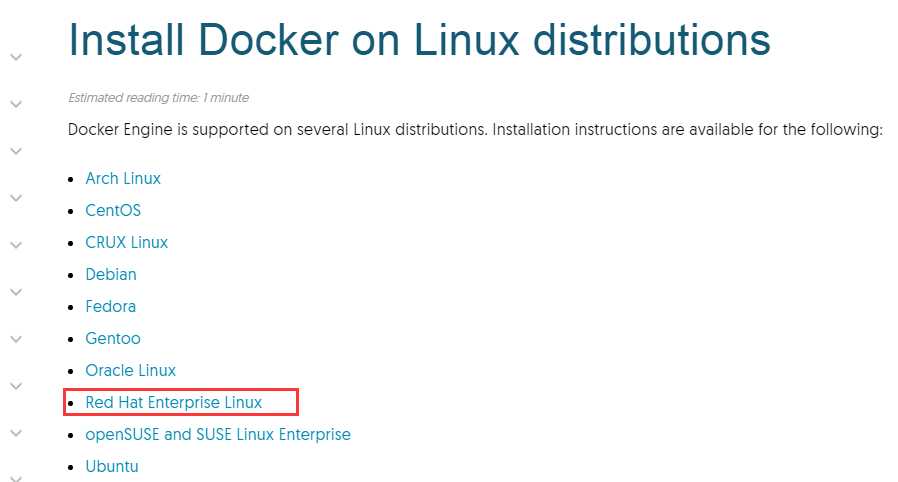The width and height of the screenshot is (898, 482).
Task: Expand sidebar chevron beside estimated reading time
Action: (16, 104)
